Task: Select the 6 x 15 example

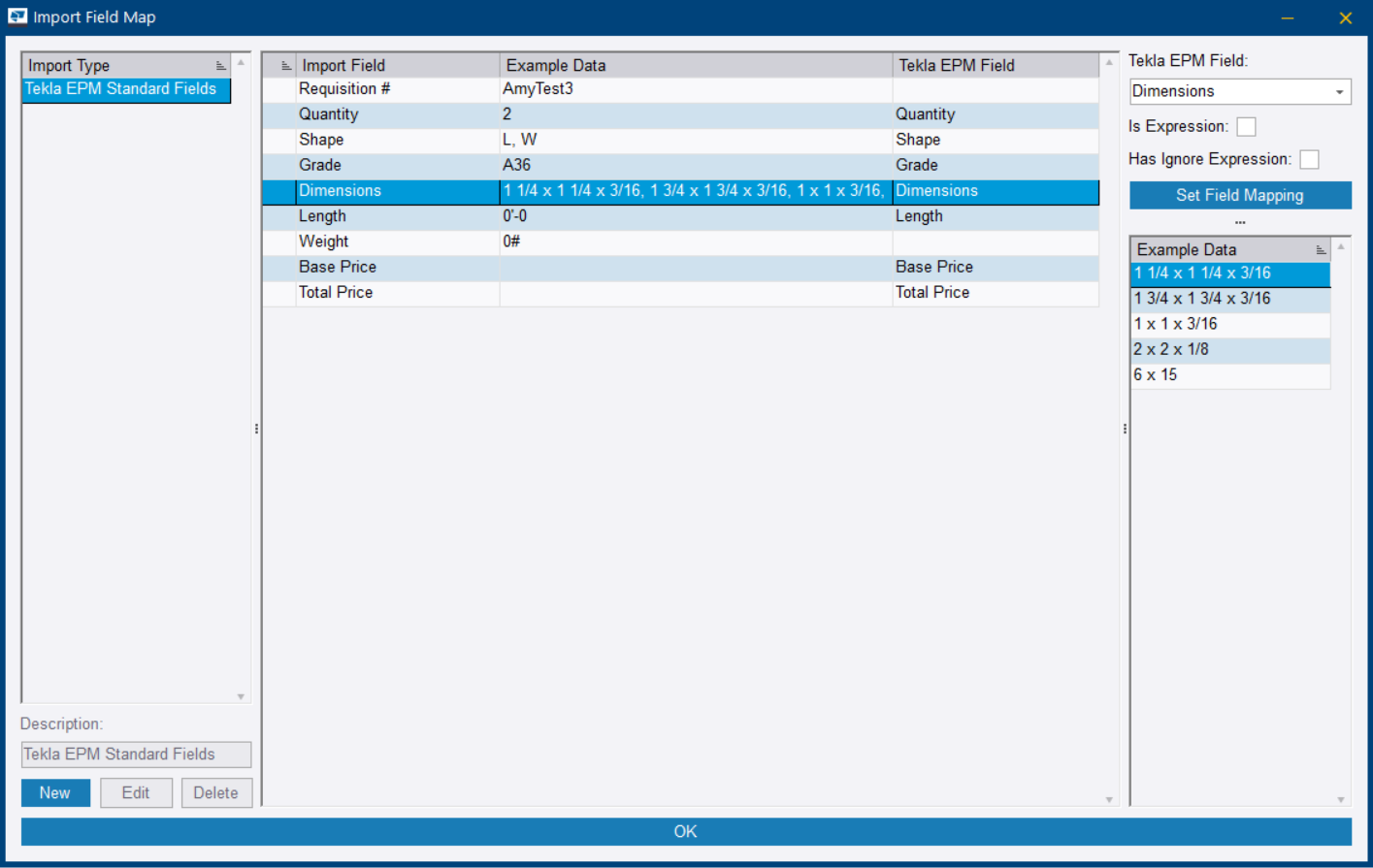Action: tap(1230, 374)
